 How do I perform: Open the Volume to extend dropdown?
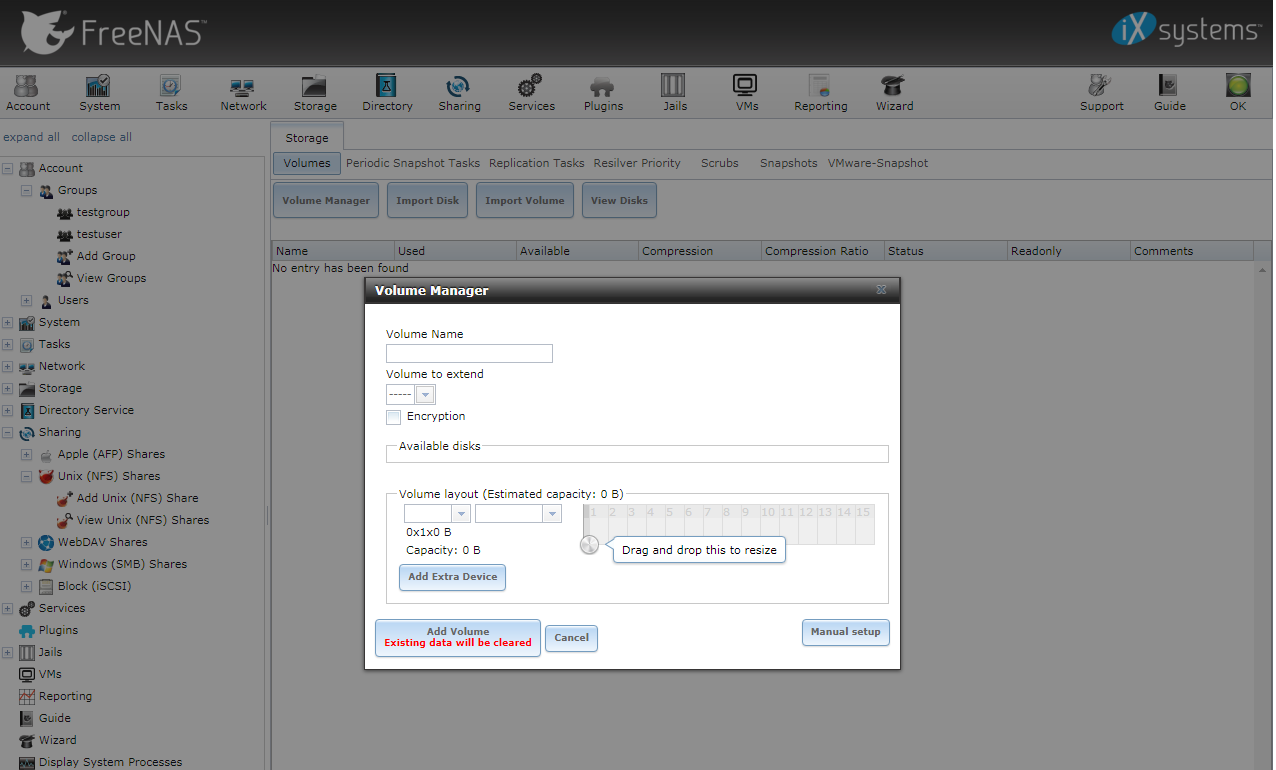pos(425,395)
